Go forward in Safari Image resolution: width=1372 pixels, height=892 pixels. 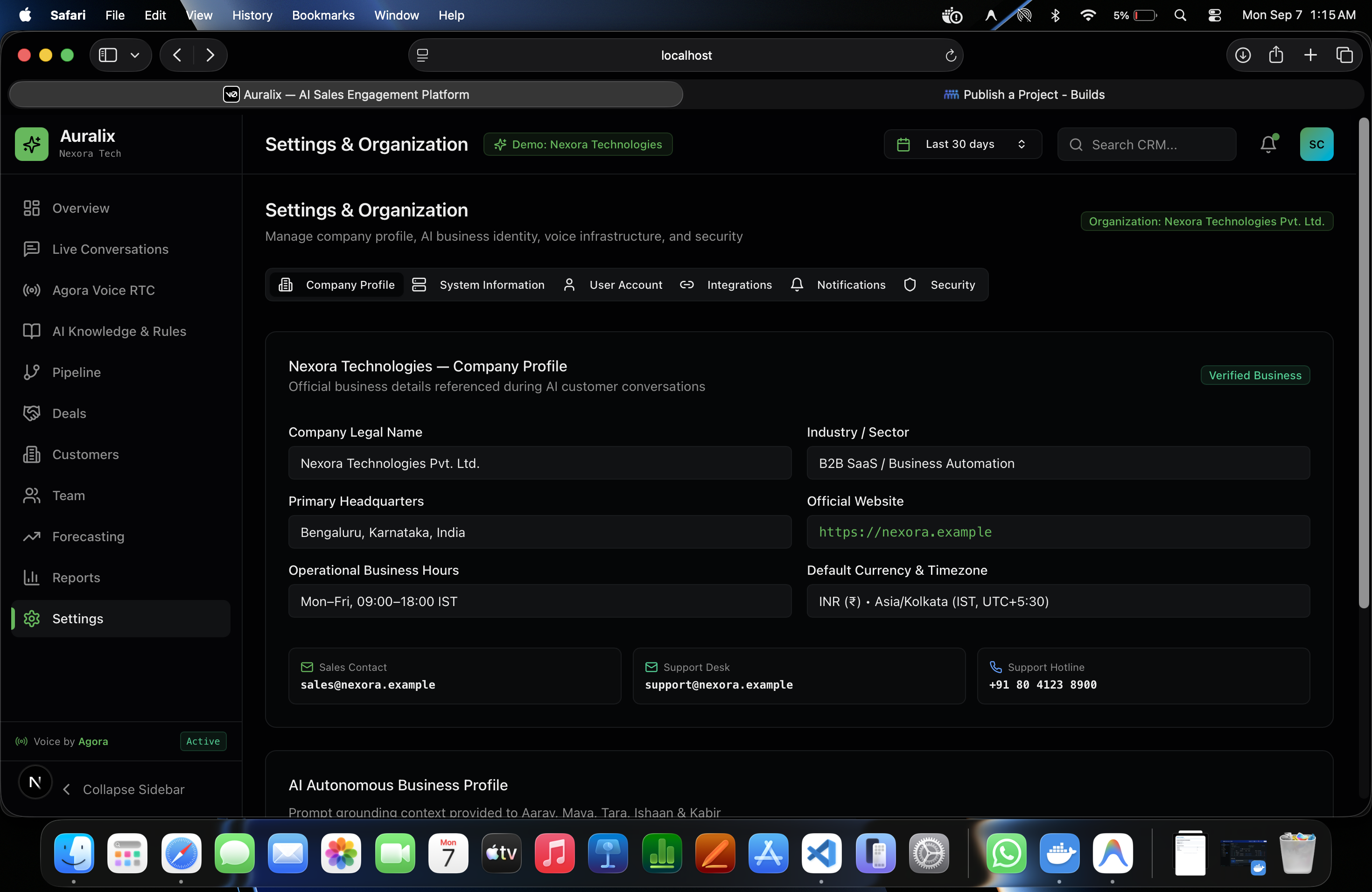pyautogui.click(x=210, y=56)
